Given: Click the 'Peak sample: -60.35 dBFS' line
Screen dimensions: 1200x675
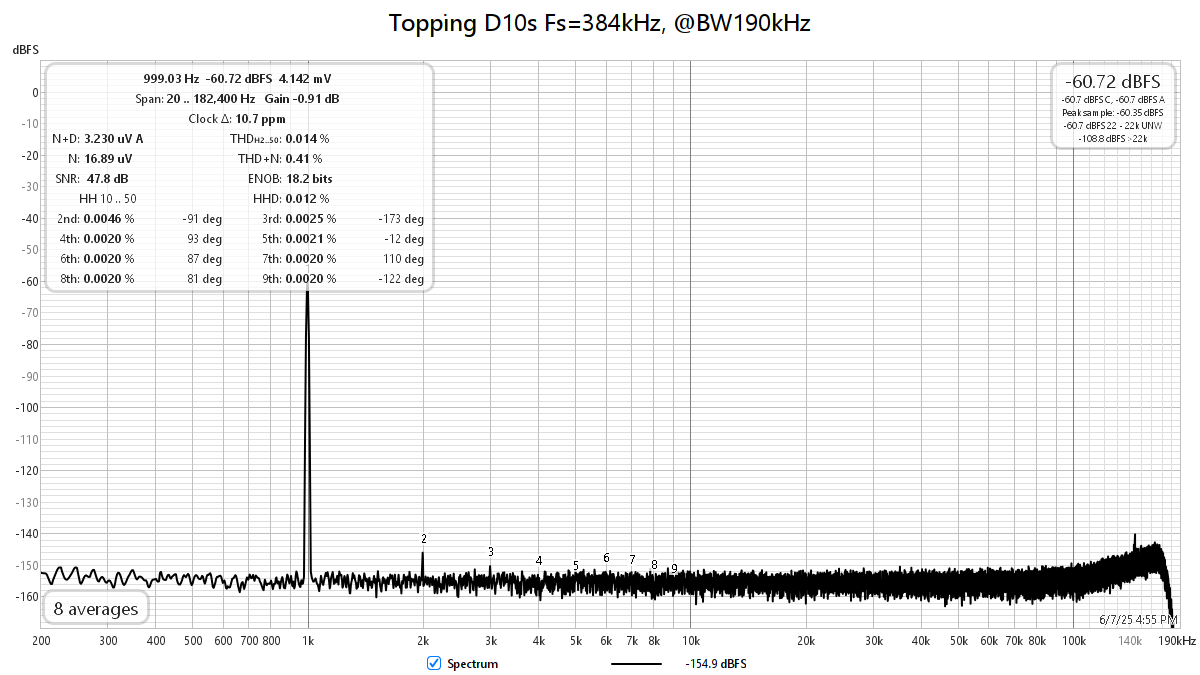Looking at the screenshot, I should click(x=1113, y=113).
